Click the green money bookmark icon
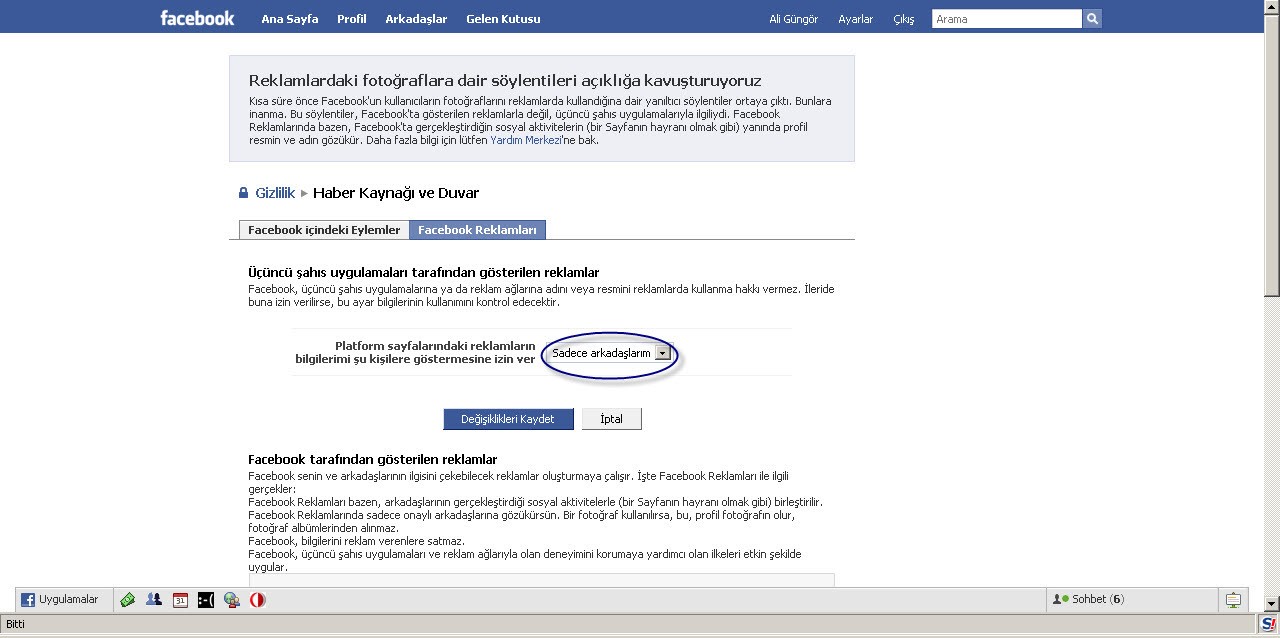Screen dimensions: 1280x638 click(x=127, y=600)
